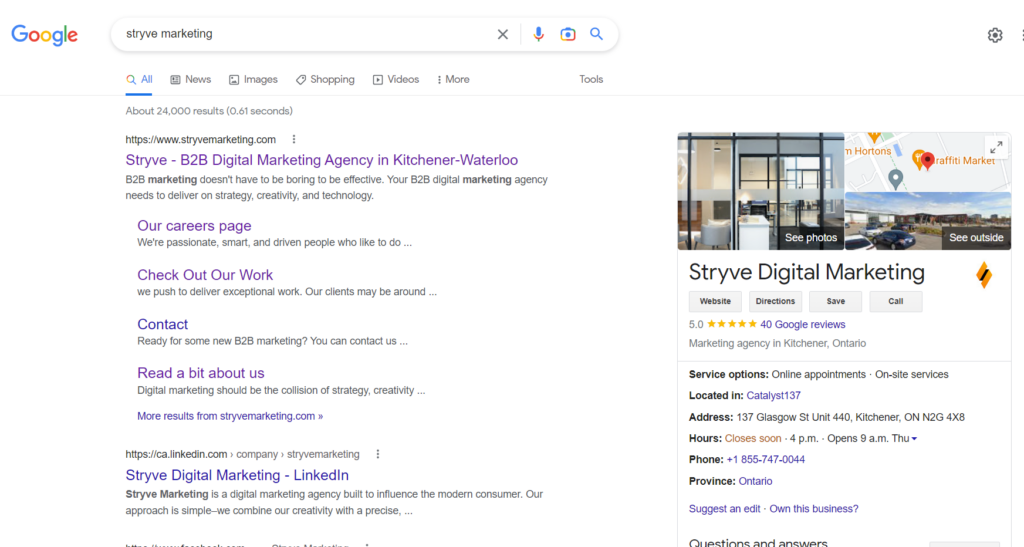This screenshot has height=547, width=1024.
Task: Click phone number +1 855-747-0044
Action: pos(765,460)
